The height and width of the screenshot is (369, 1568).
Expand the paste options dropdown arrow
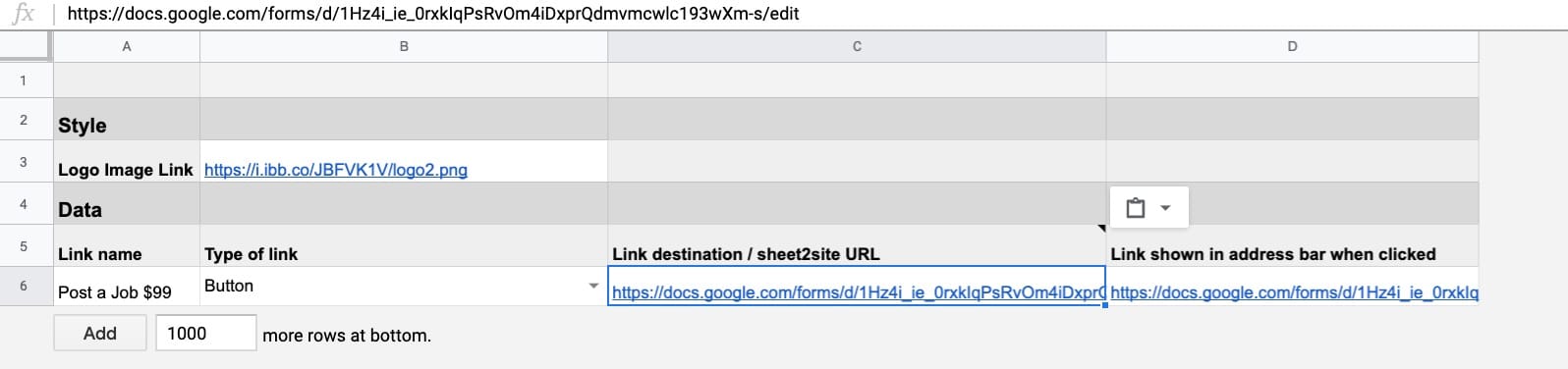tap(1165, 208)
